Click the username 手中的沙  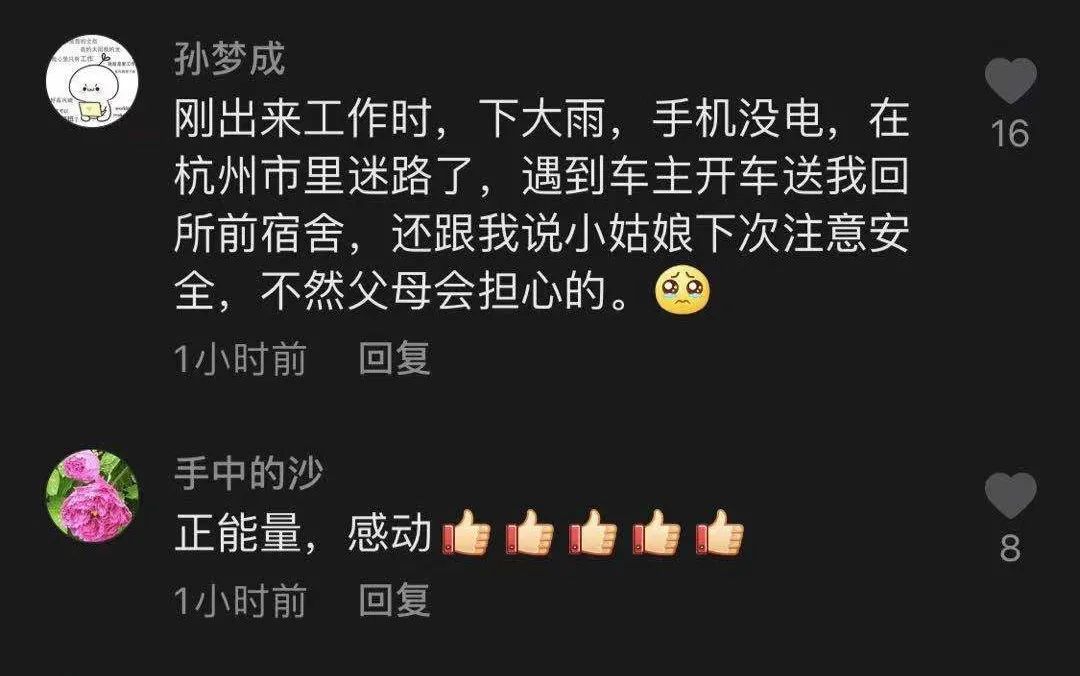coord(249,473)
